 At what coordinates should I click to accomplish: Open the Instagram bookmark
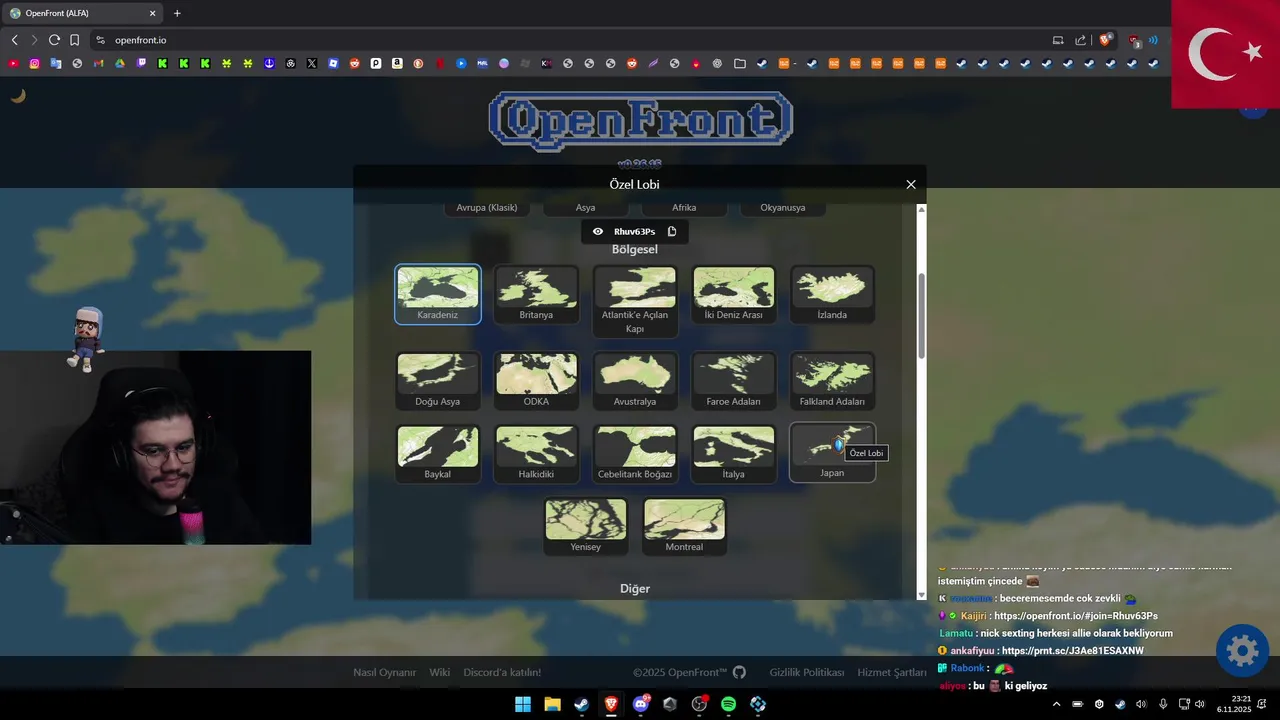coord(34,63)
